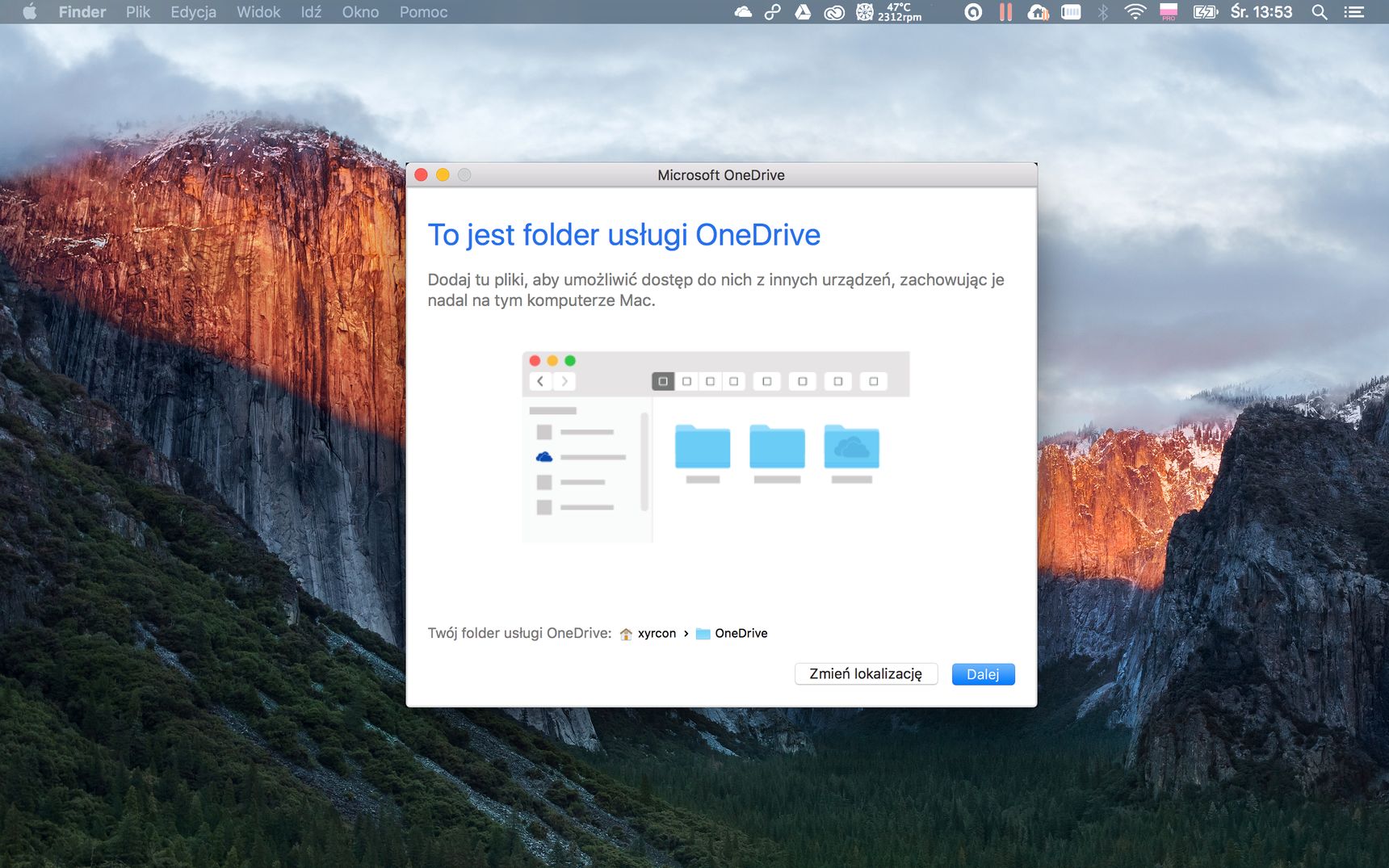Viewport: 1389px width, 868px height.
Task: Open the Finder menu
Action: click(82, 12)
